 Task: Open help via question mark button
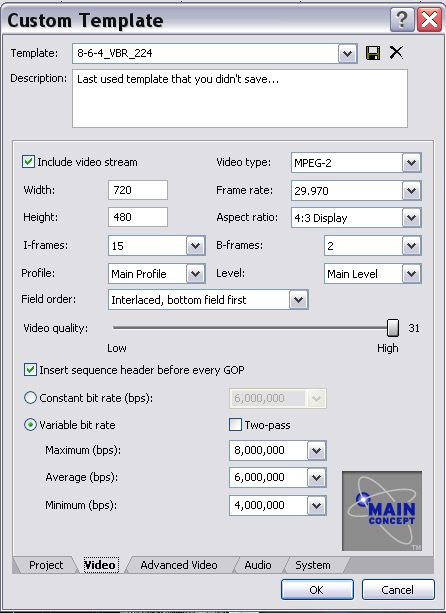click(x=402, y=20)
